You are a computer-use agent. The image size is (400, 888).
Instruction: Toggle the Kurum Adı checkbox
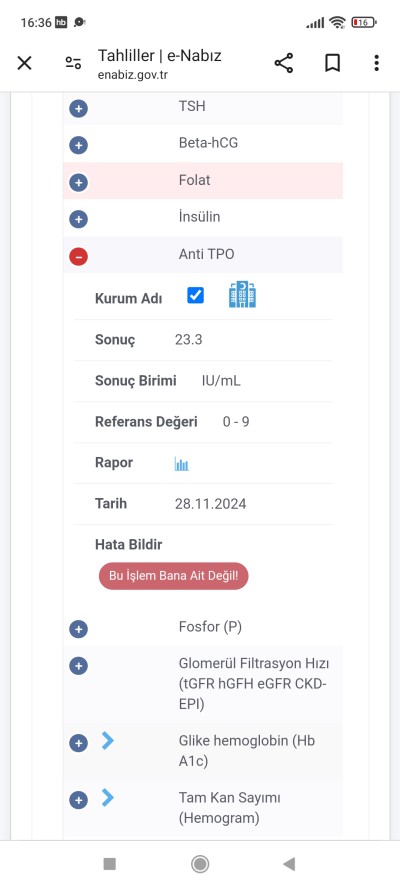[195, 295]
